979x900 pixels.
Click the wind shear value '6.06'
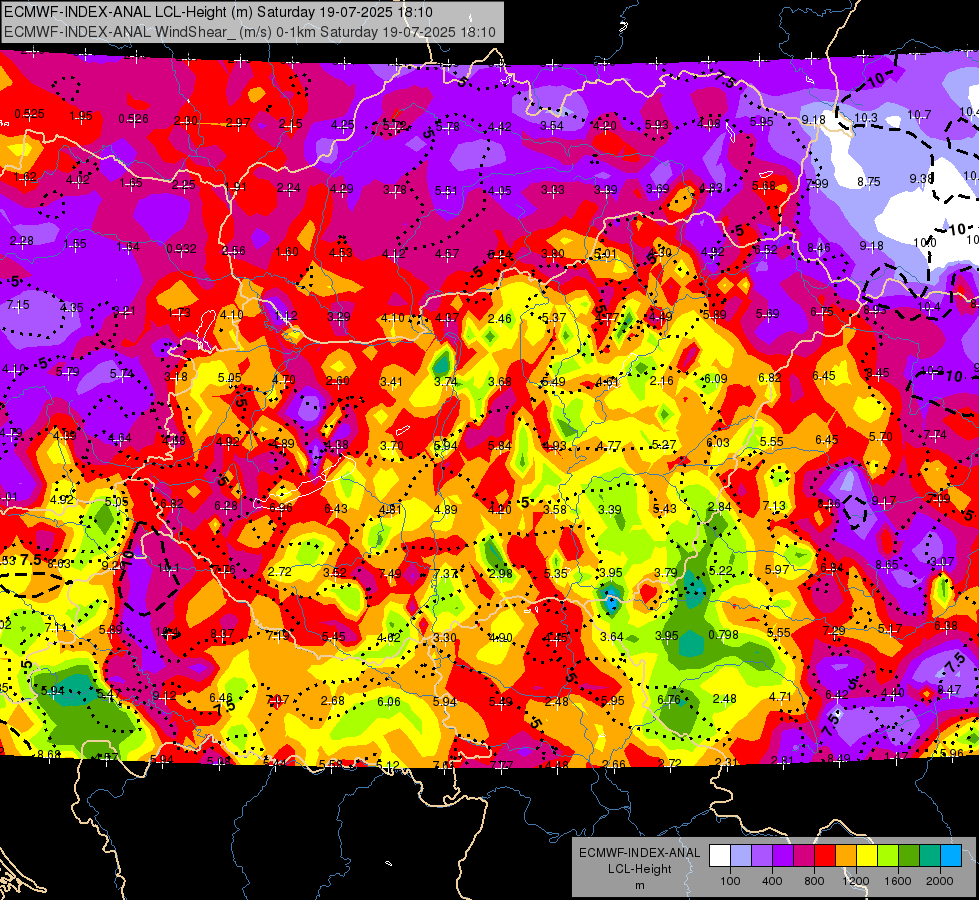[x=388, y=701]
